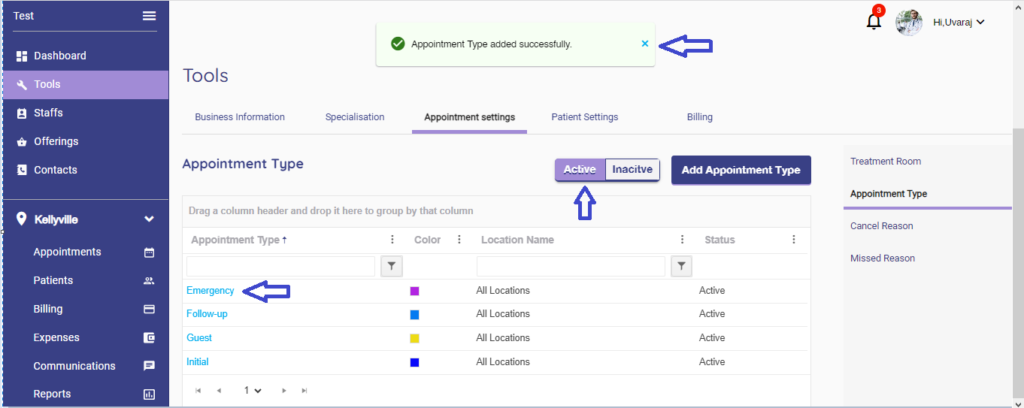Click the yellow color swatch for Guest
1024x408 pixels.
click(x=414, y=339)
